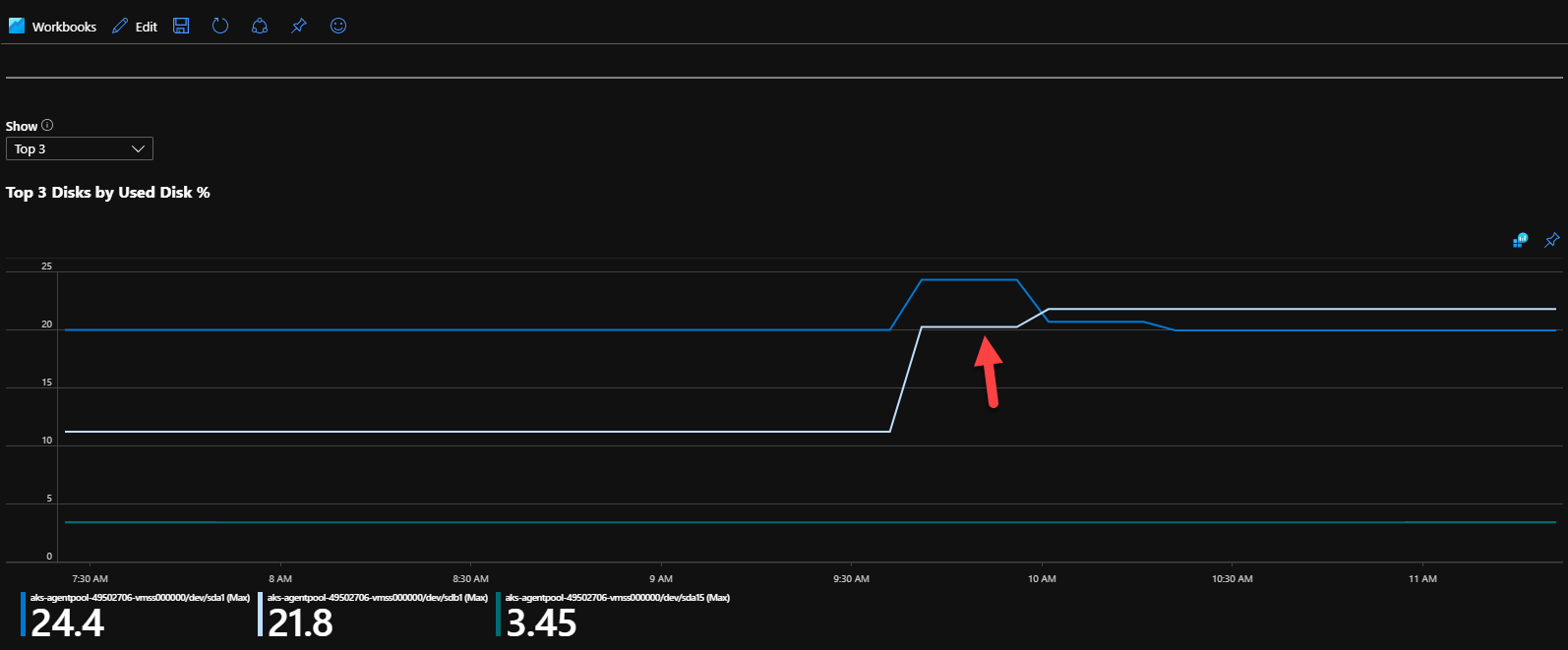Refresh the workbook with circular arrow icon

tap(220, 26)
